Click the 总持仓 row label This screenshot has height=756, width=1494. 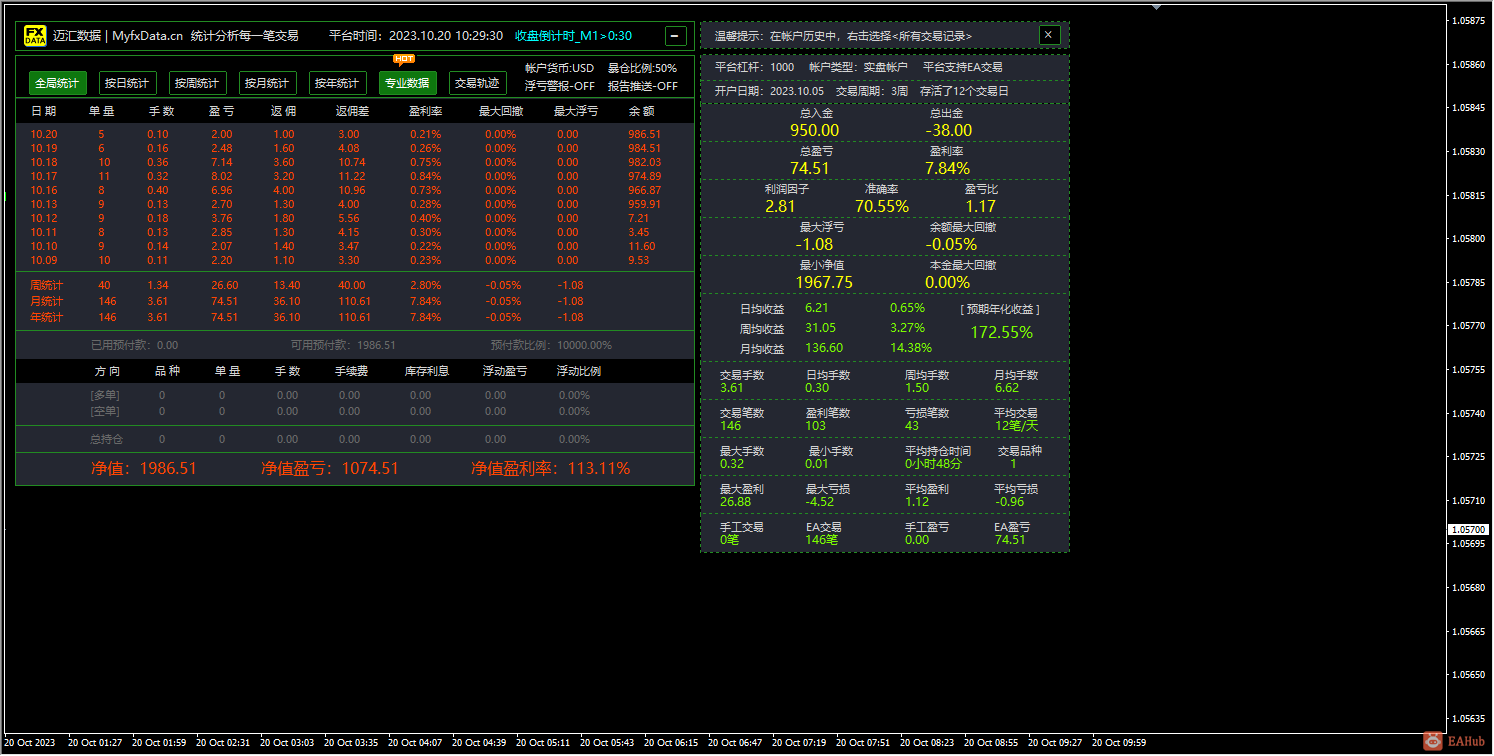click(107, 439)
